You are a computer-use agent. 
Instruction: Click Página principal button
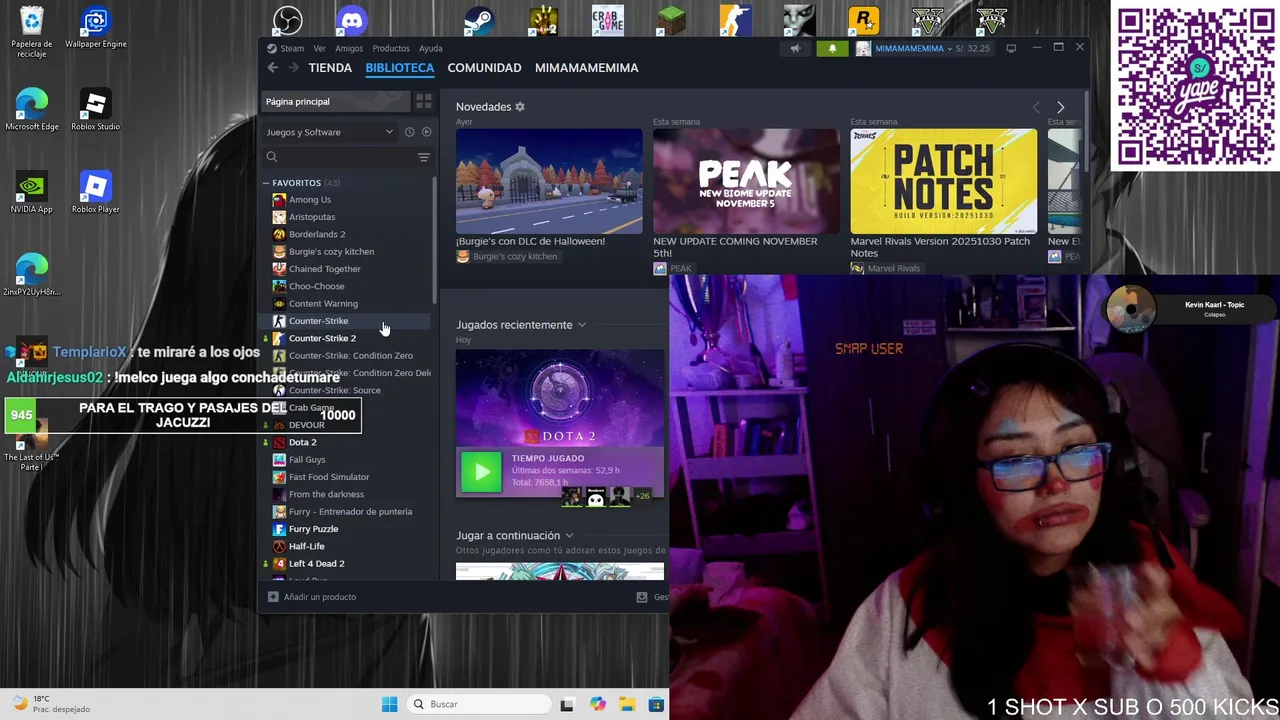tap(336, 102)
